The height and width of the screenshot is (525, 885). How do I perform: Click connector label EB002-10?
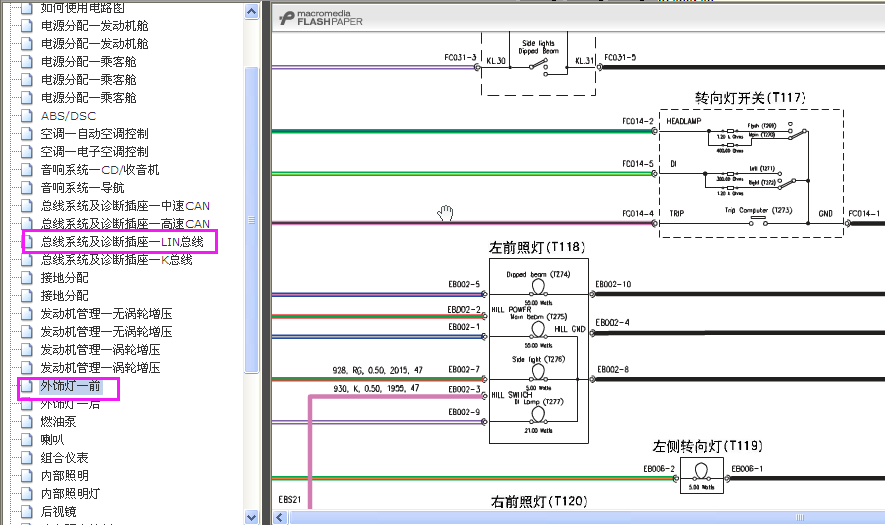click(613, 285)
